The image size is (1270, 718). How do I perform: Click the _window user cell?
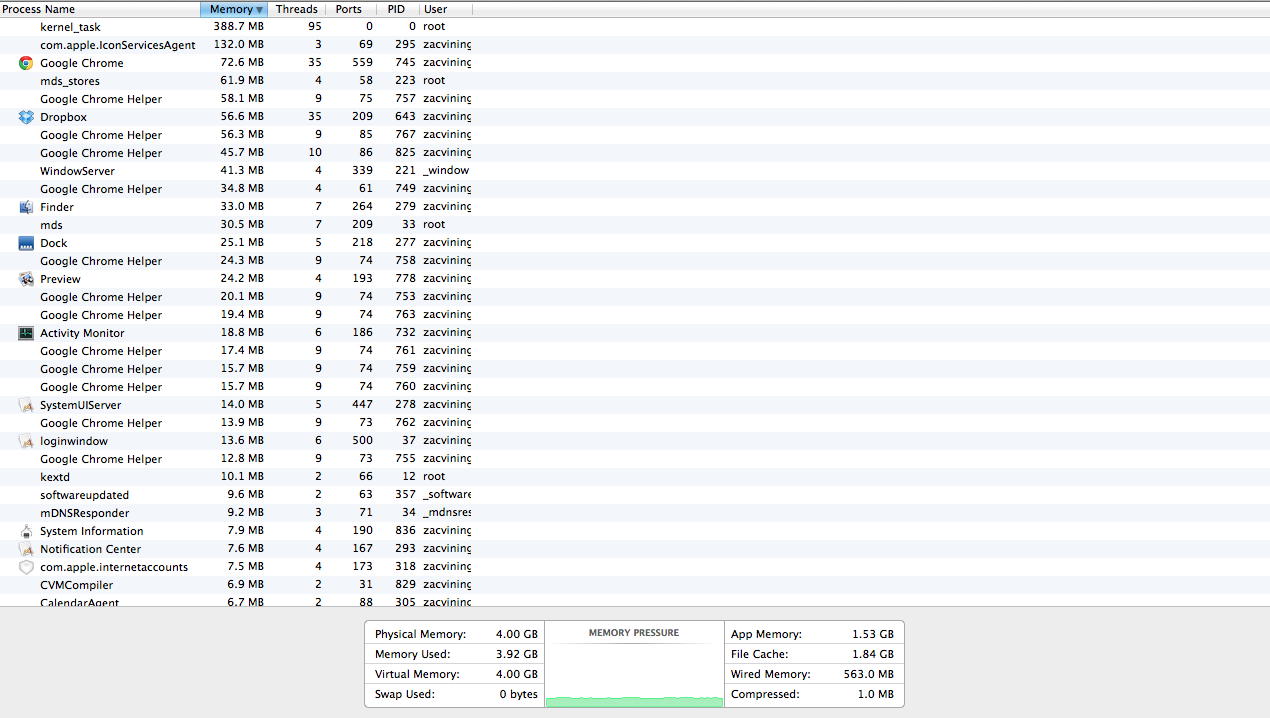coord(446,171)
